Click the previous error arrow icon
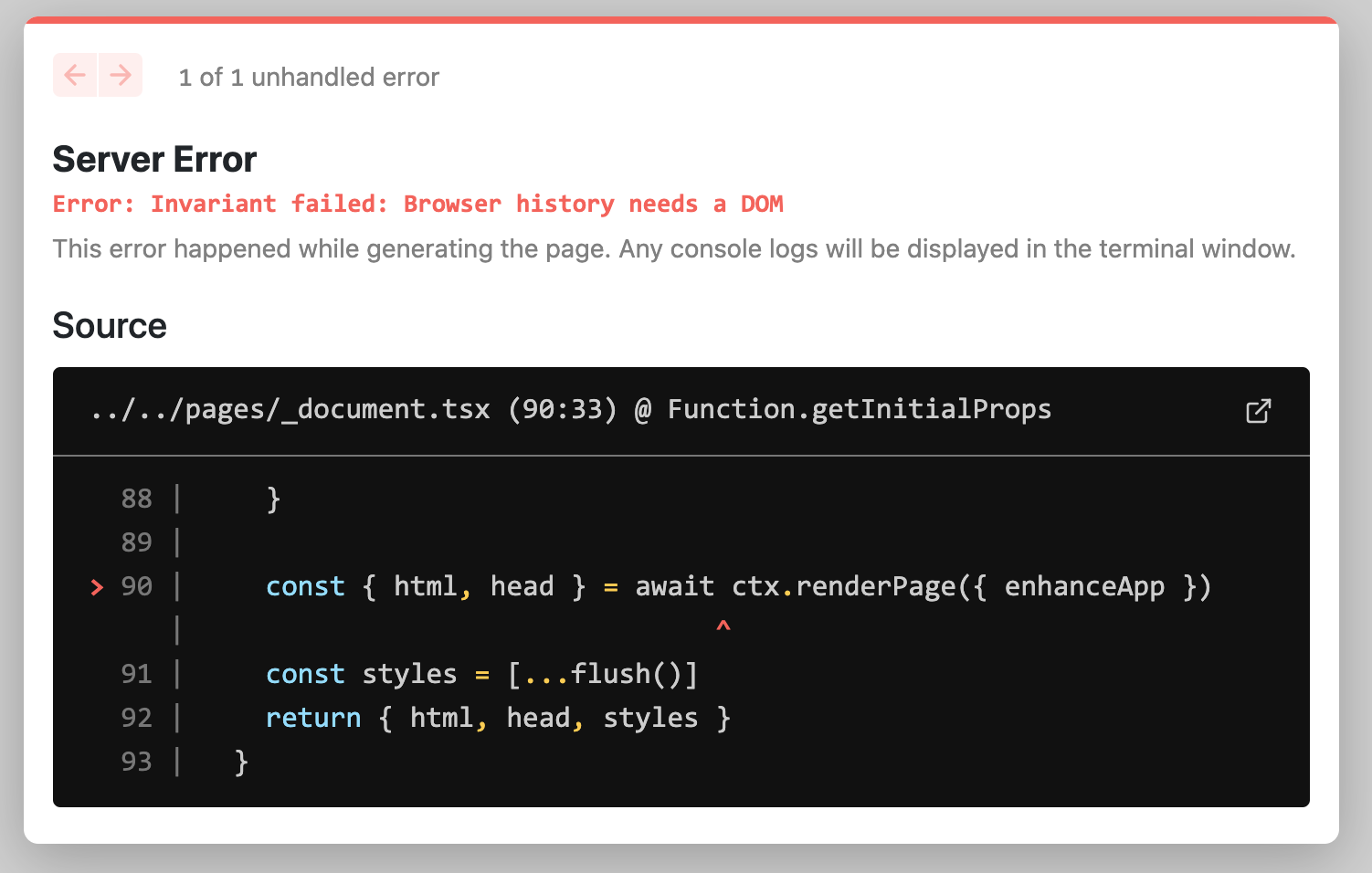This screenshot has width=1372, height=873. coord(75,75)
